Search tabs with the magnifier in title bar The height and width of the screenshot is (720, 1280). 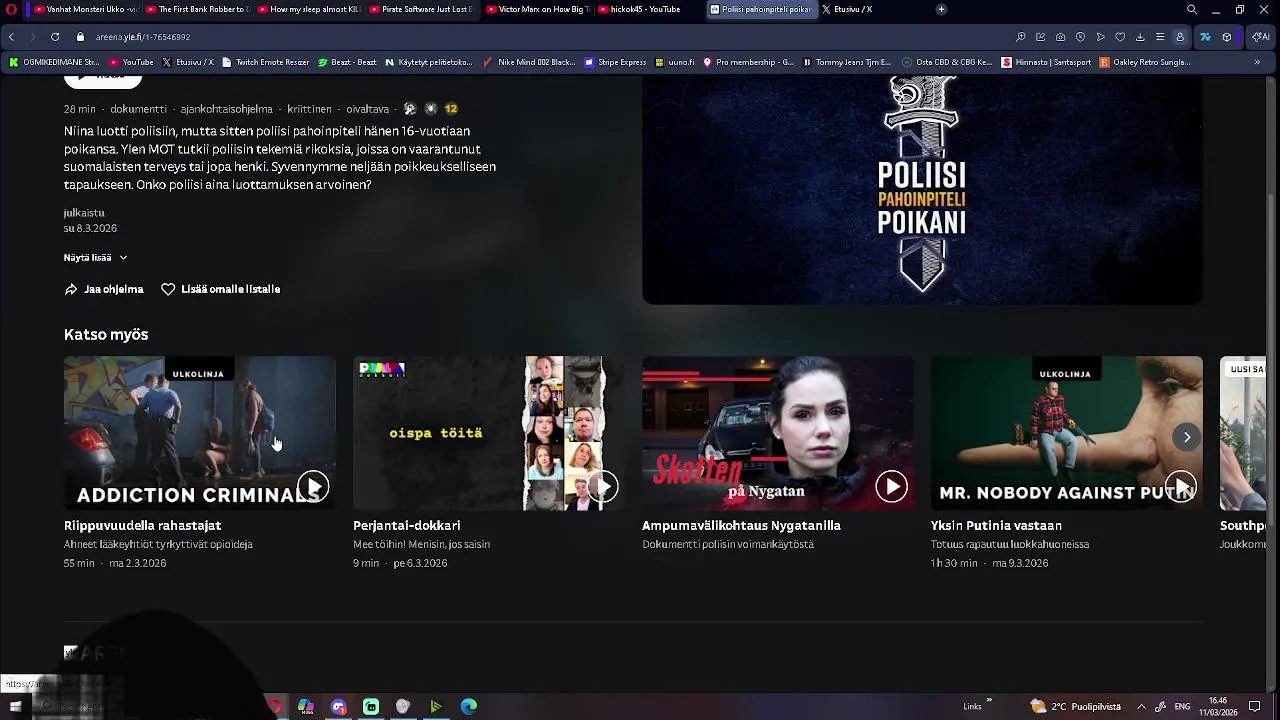click(1192, 9)
